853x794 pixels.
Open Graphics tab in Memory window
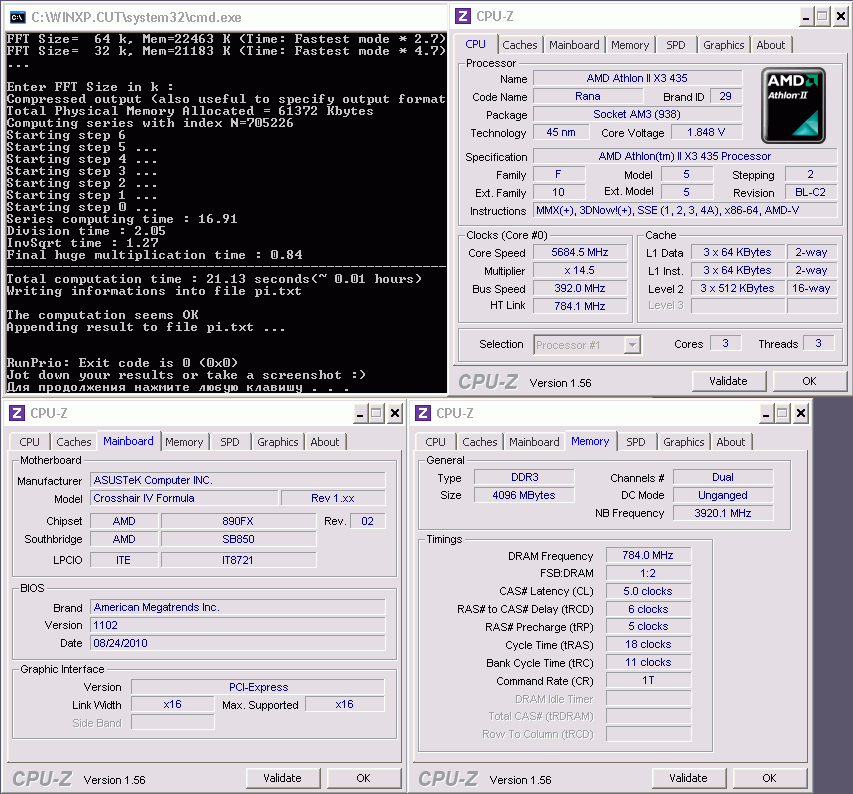coord(683,442)
